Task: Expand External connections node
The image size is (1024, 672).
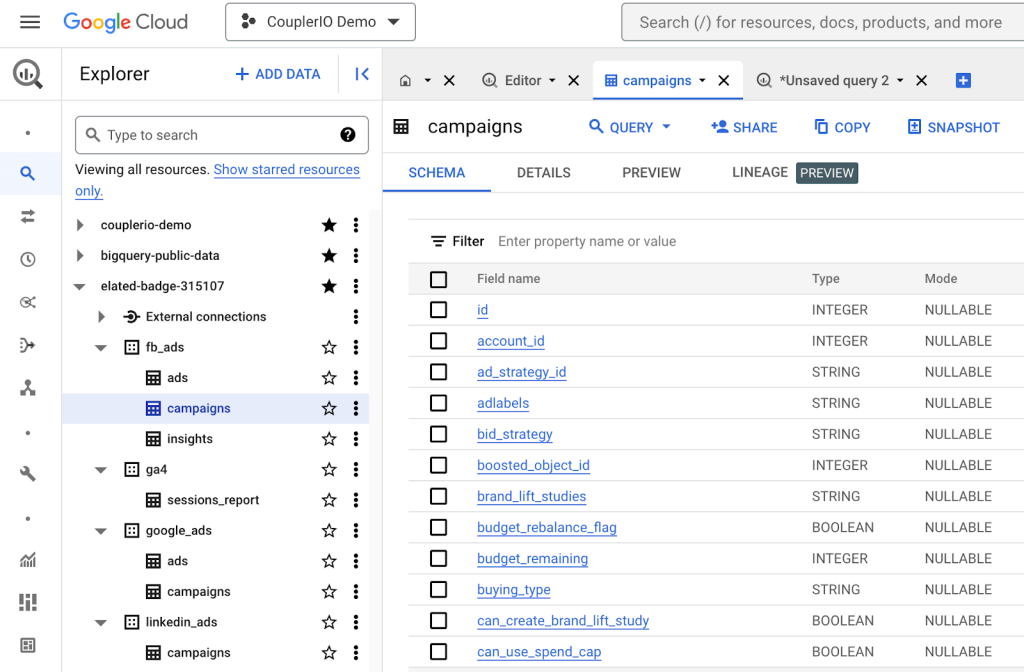Action: pyautogui.click(x=101, y=317)
